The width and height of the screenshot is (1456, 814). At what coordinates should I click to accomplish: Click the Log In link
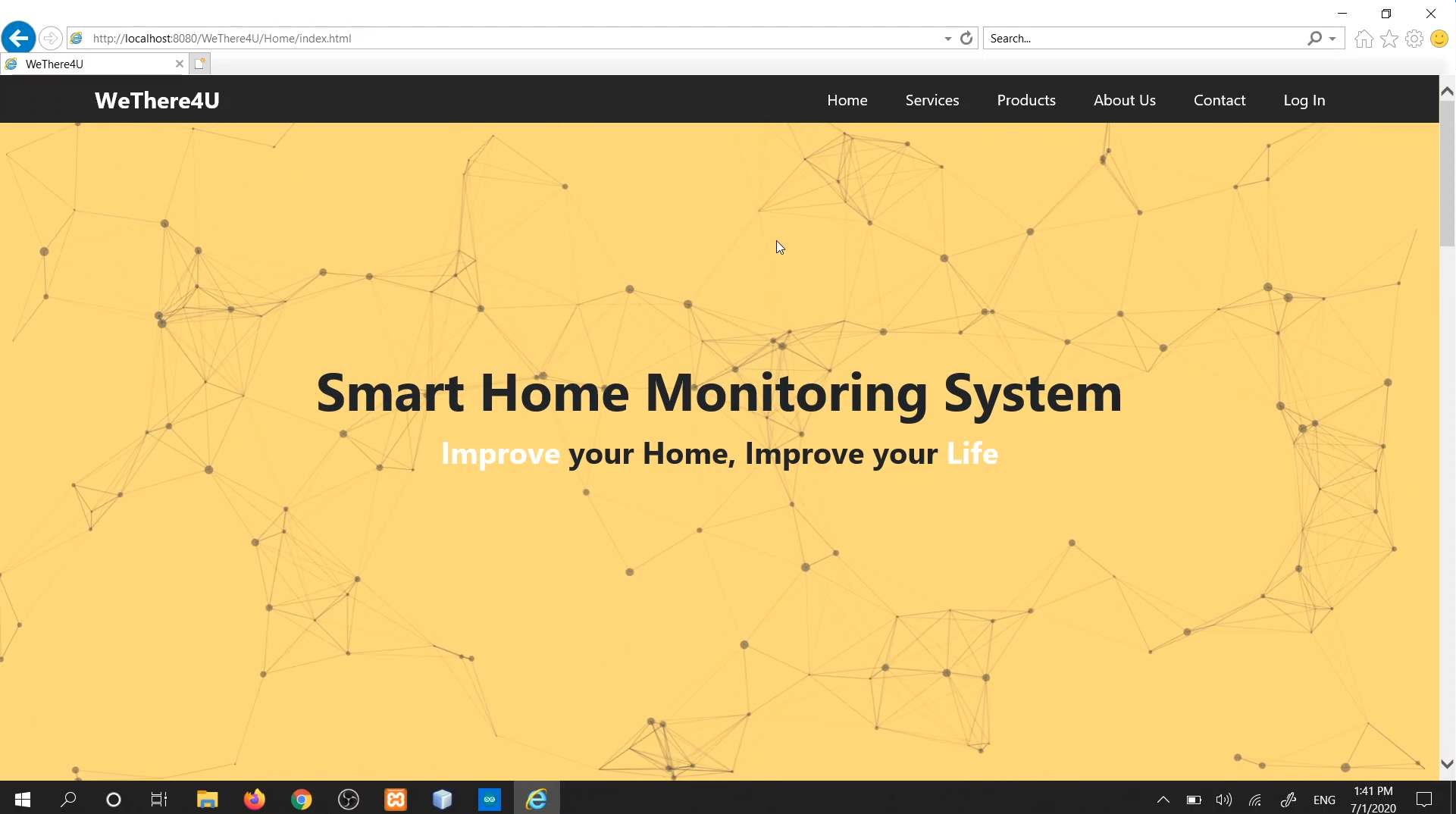click(x=1304, y=99)
